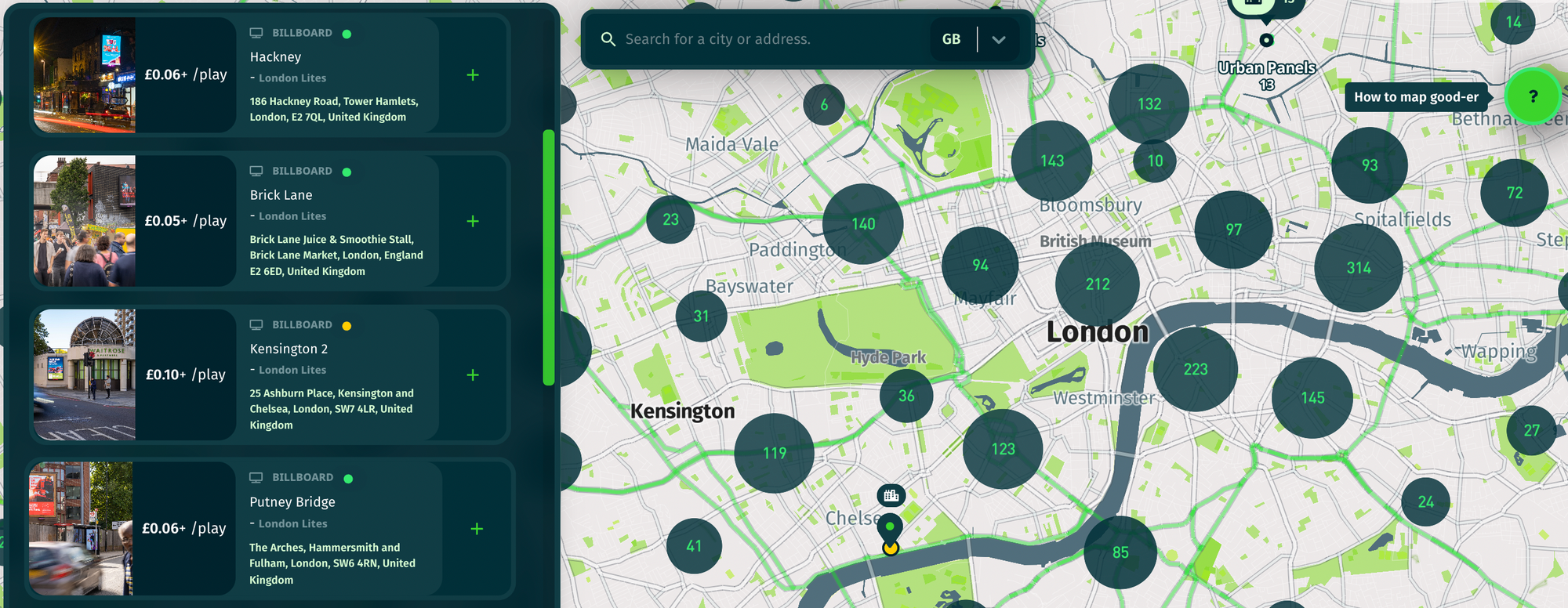Select the green map pin near Chelsea
This screenshot has width=1568, height=608.
pos(890,527)
